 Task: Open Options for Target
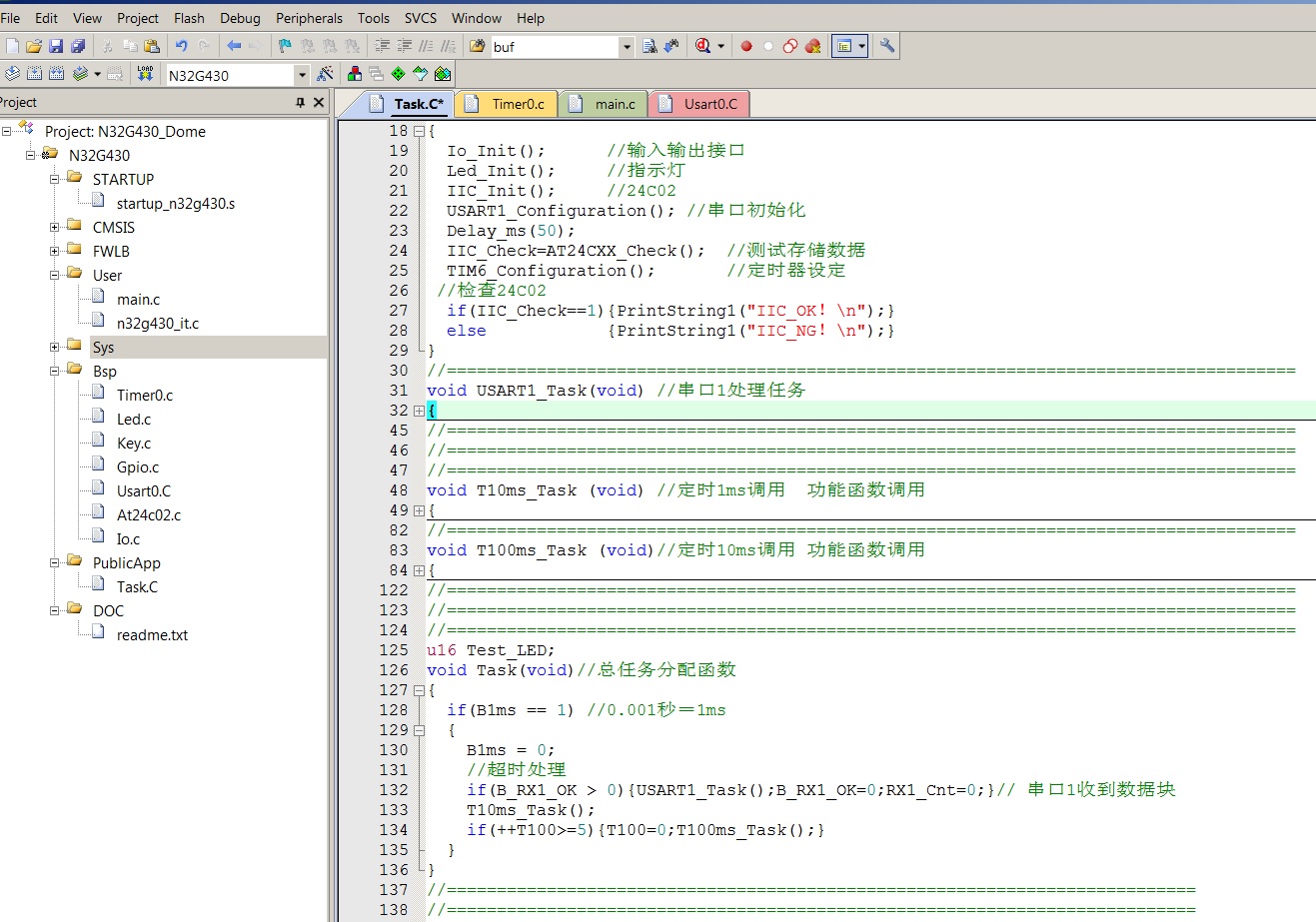[x=325, y=74]
